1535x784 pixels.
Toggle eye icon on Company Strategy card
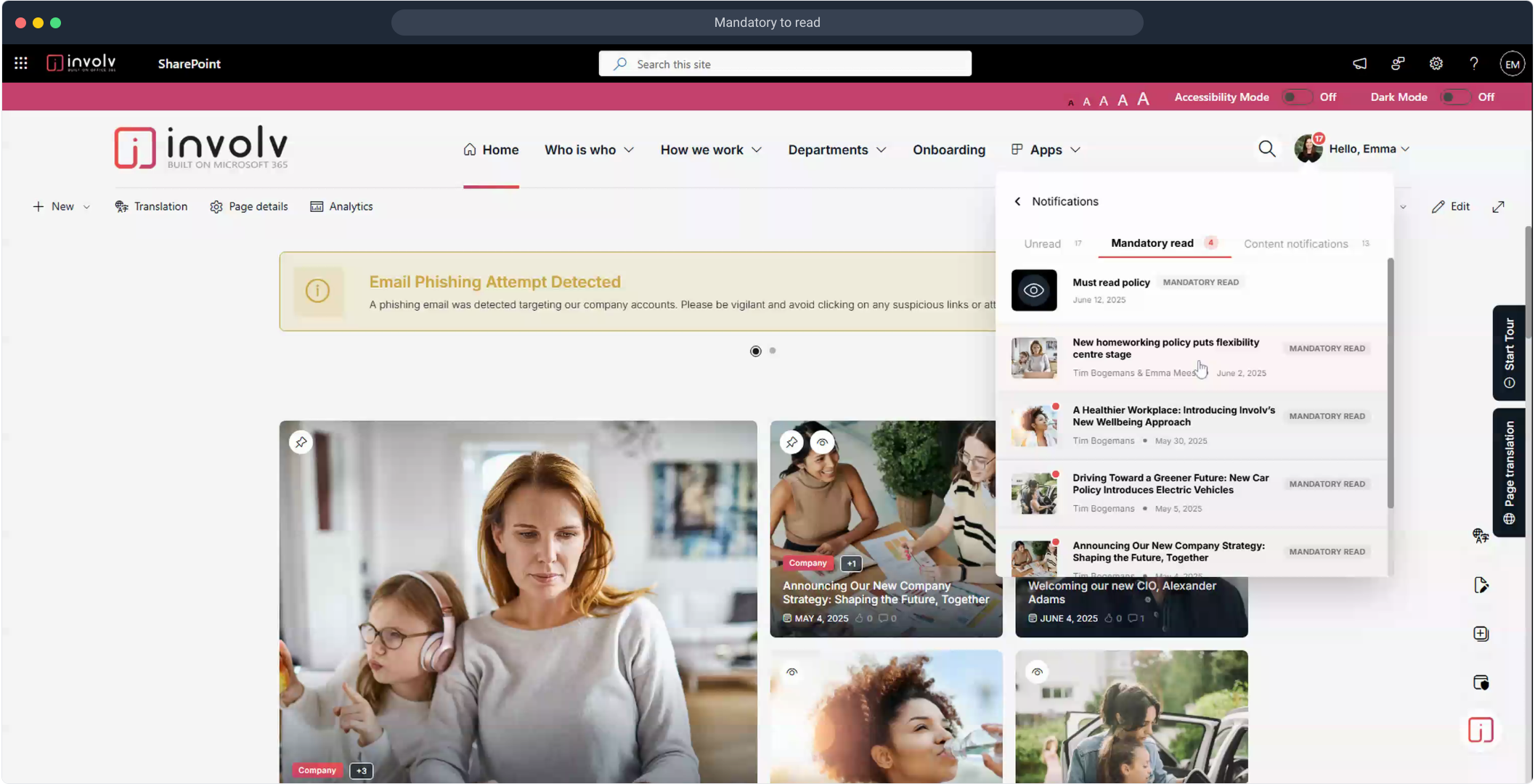tap(822, 441)
